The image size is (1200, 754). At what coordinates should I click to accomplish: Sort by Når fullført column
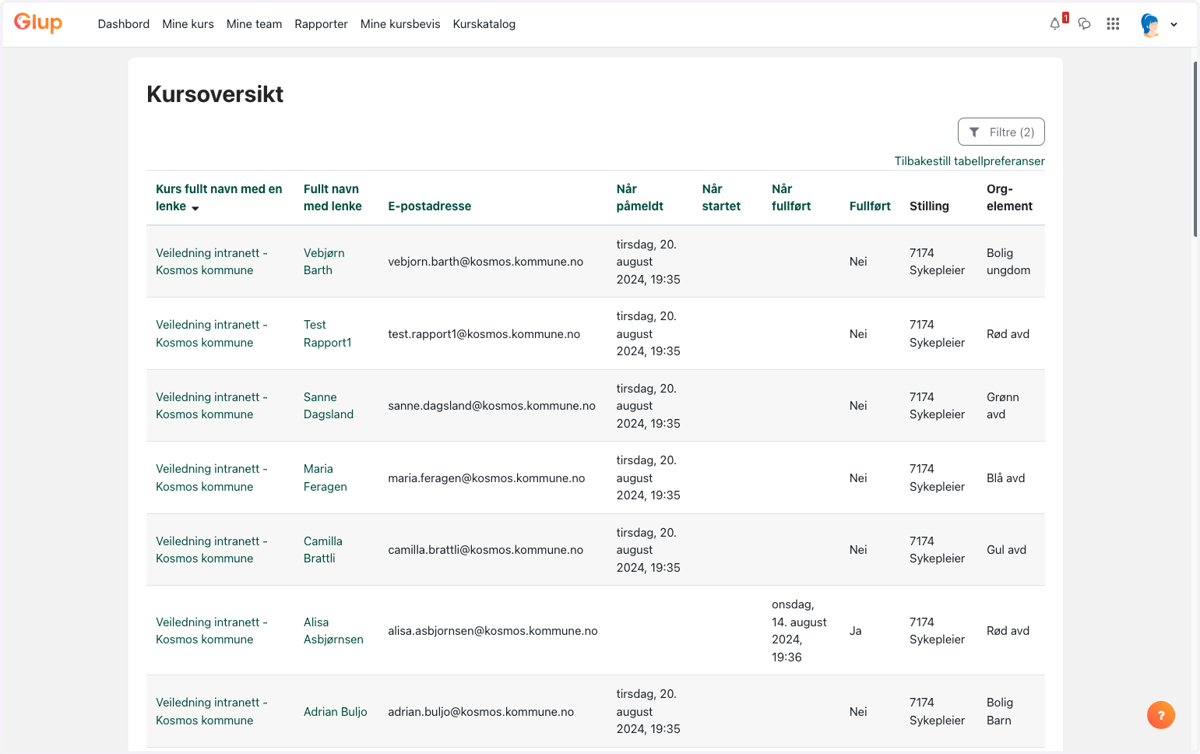point(791,197)
